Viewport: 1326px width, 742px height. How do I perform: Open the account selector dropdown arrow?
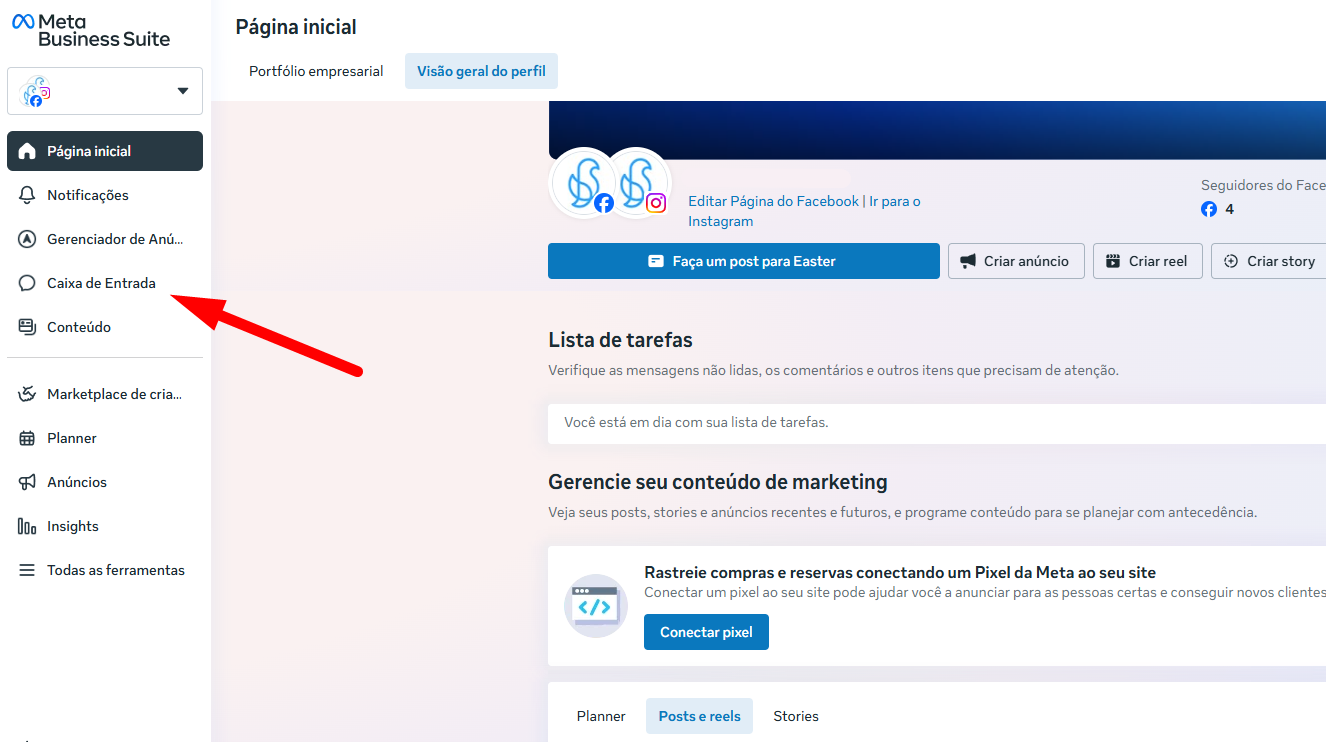point(183,91)
